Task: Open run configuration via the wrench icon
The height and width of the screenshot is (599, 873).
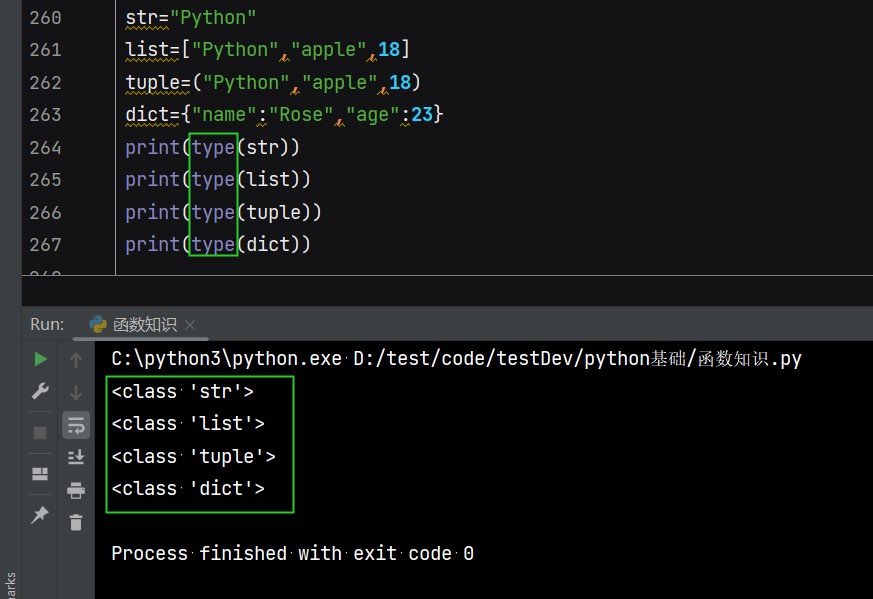Action: [40, 391]
